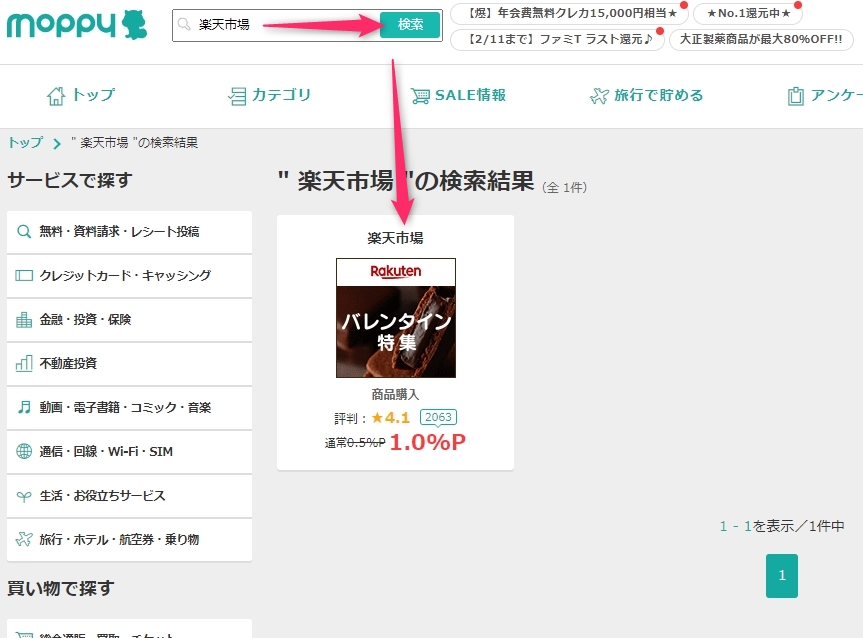Open the カテゴリ navigation item
The height and width of the screenshot is (638, 863).
(270, 95)
